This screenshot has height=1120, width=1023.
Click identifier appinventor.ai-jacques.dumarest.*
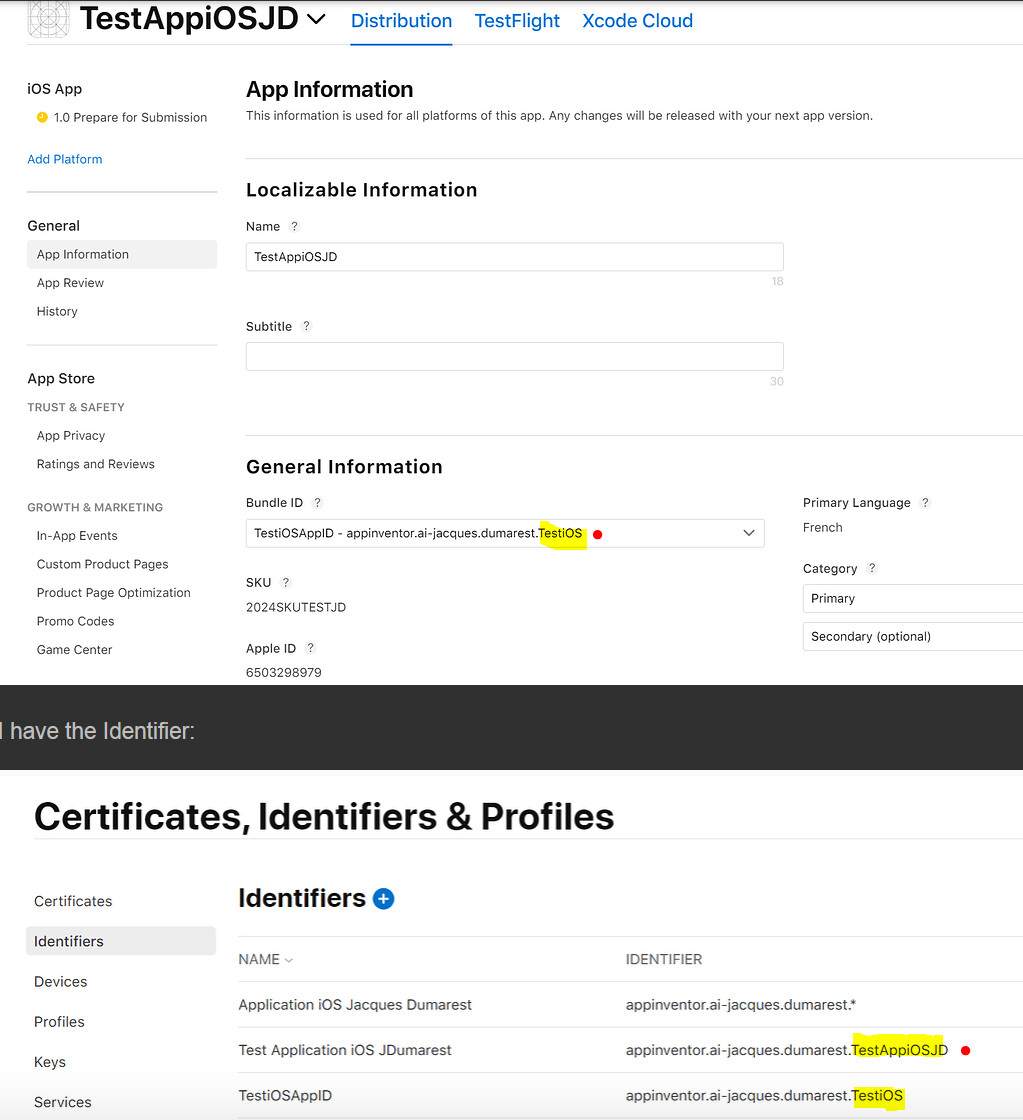click(741, 1005)
